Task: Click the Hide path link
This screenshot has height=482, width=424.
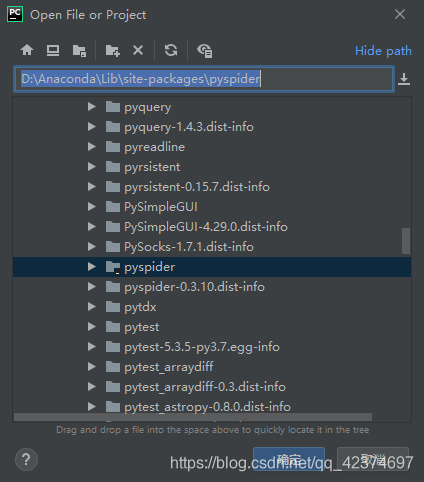Action: point(383,51)
